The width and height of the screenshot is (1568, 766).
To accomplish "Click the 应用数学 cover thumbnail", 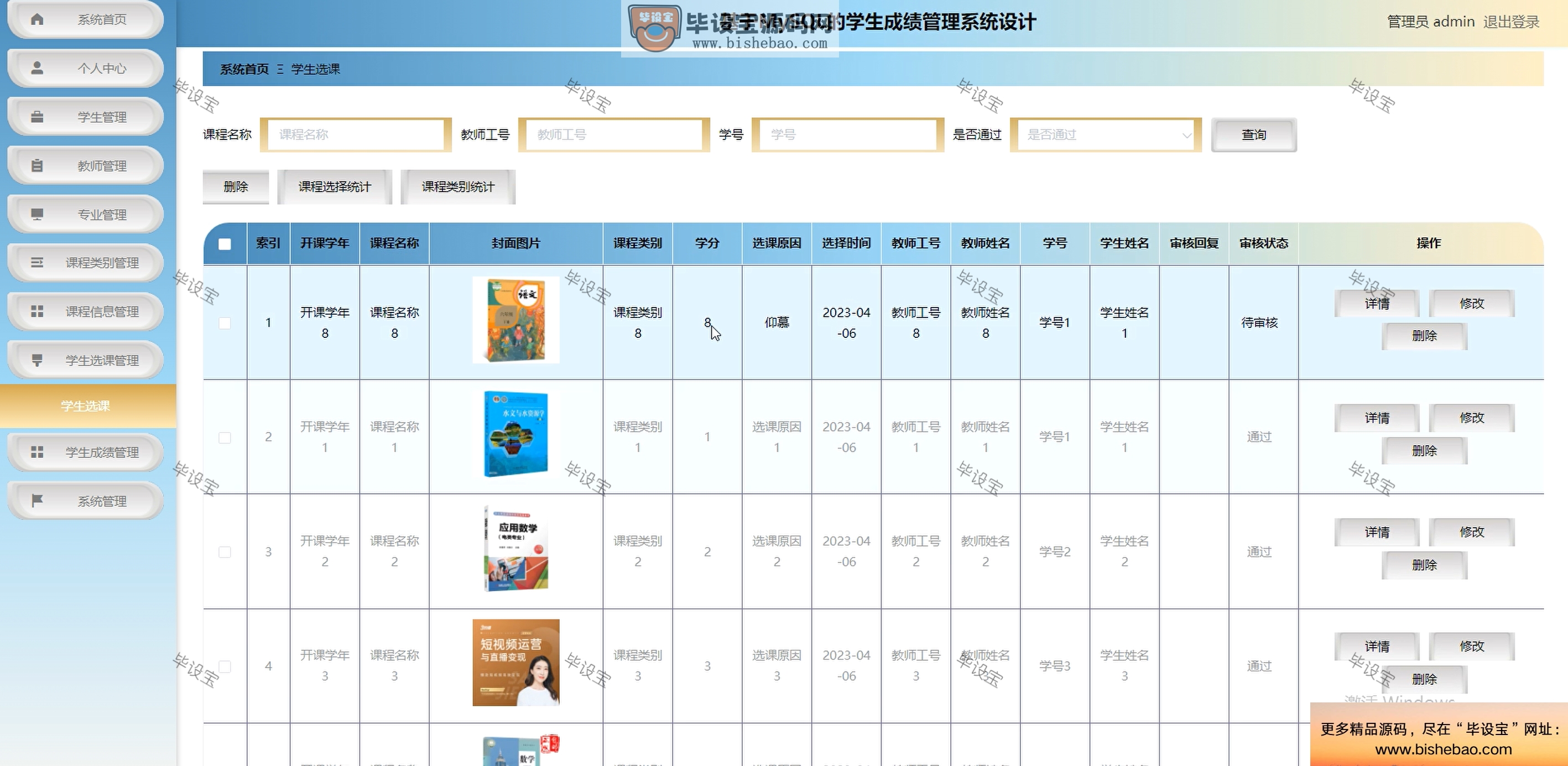I will (x=515, y=549).
